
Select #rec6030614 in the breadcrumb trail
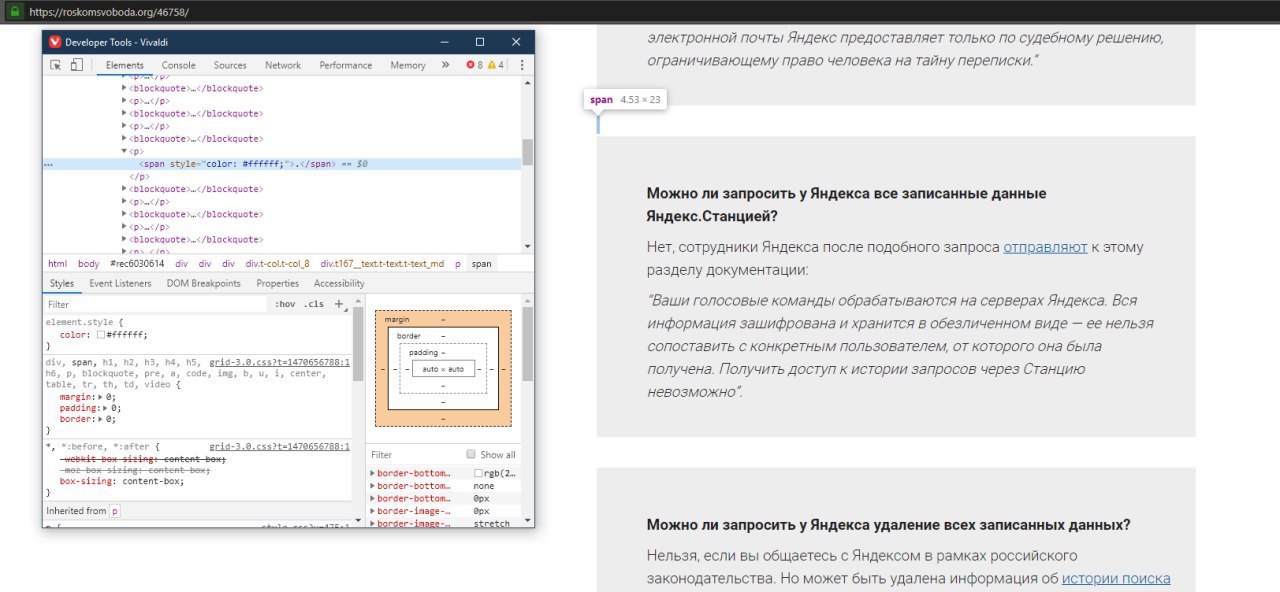coord(137,264)
